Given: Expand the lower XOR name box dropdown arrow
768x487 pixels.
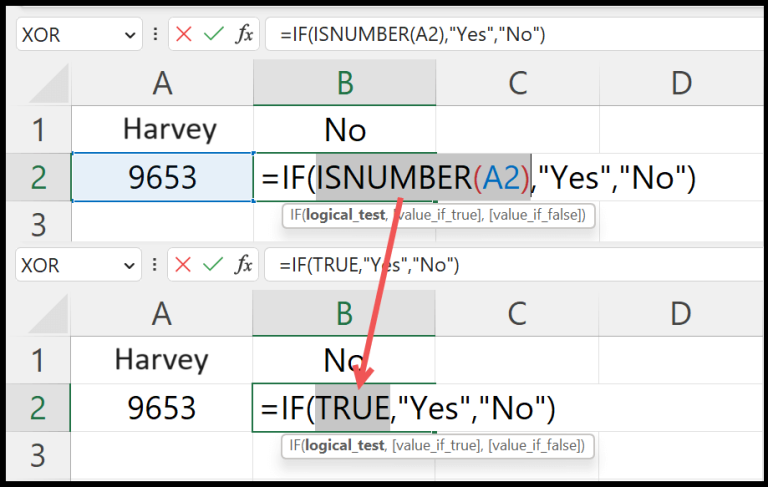Looking at the screenshot, I should 129,265.
